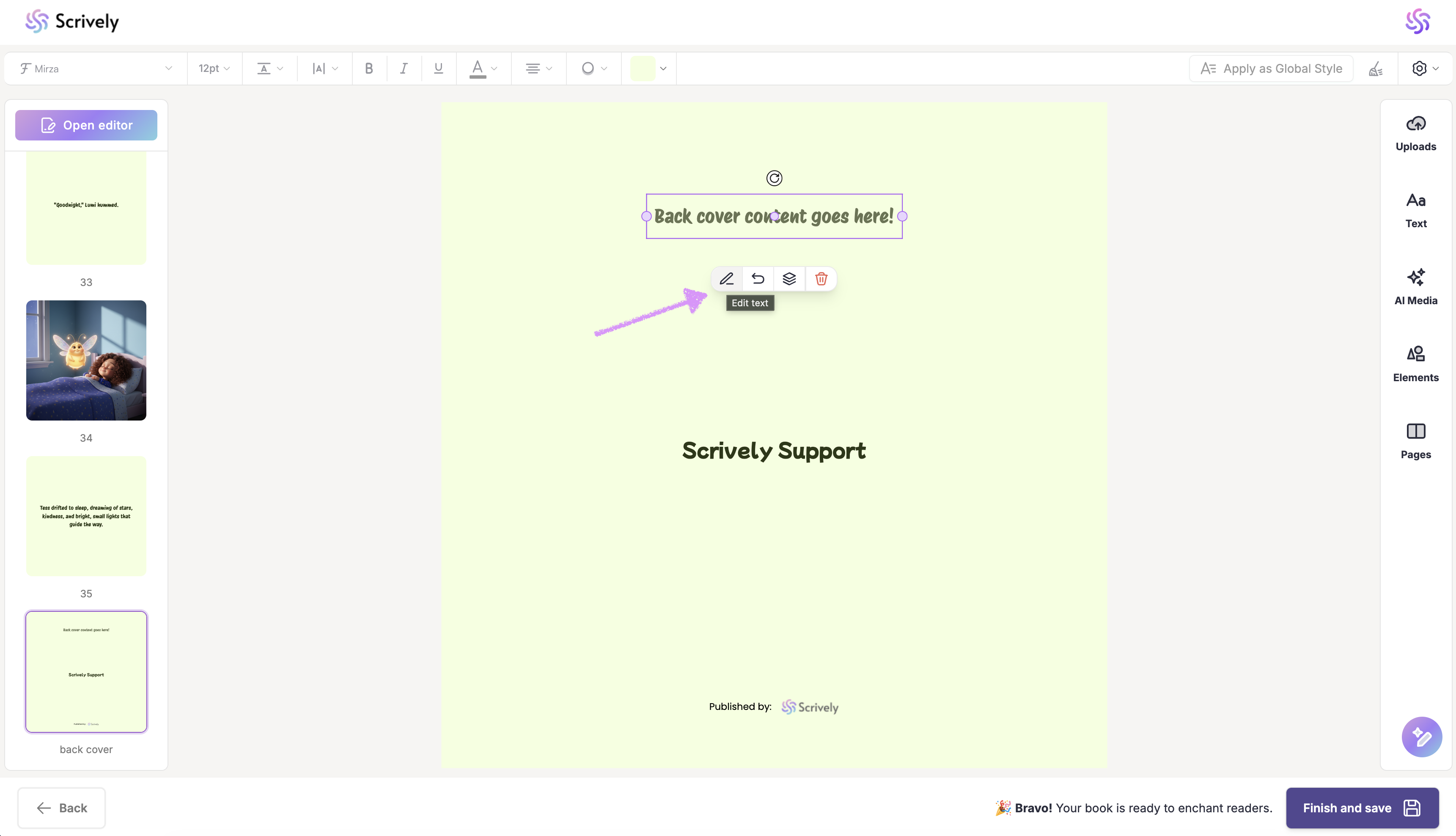Image resolution: width=1456 pixels, height=836 pixels.
Task: Open the layers stack icon
Action: click(789, 279)
